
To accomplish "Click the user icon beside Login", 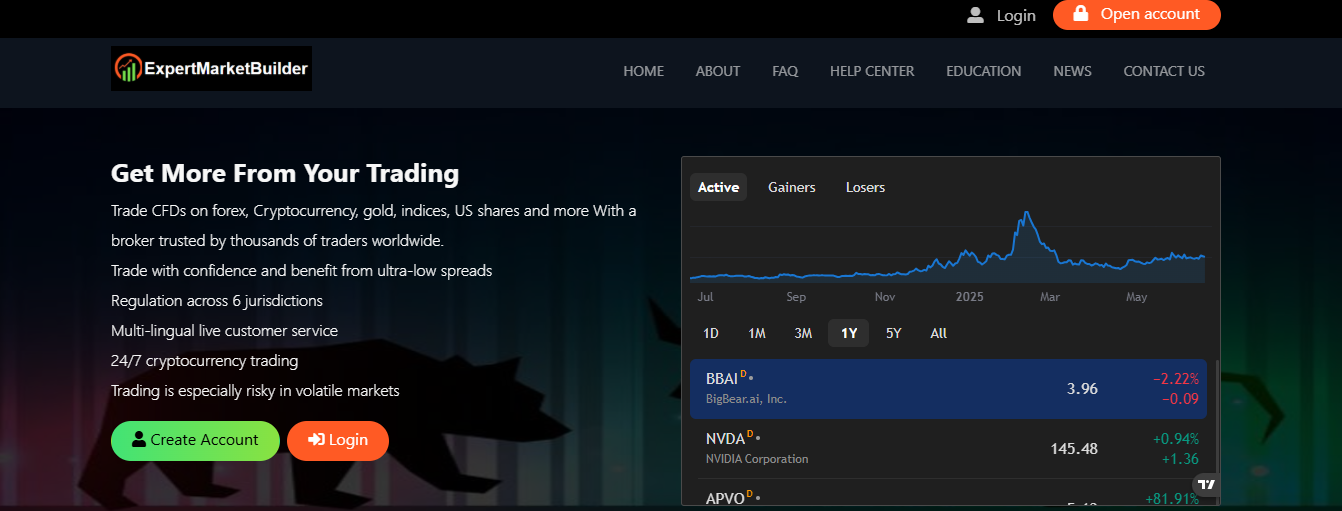I will point(975,15).
